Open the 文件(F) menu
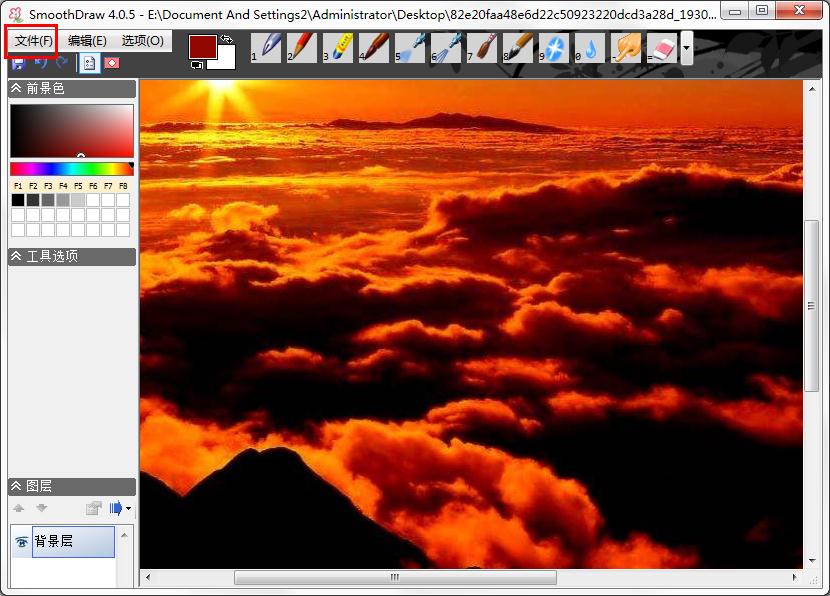 pyautogui.click(x=34, y=41)
